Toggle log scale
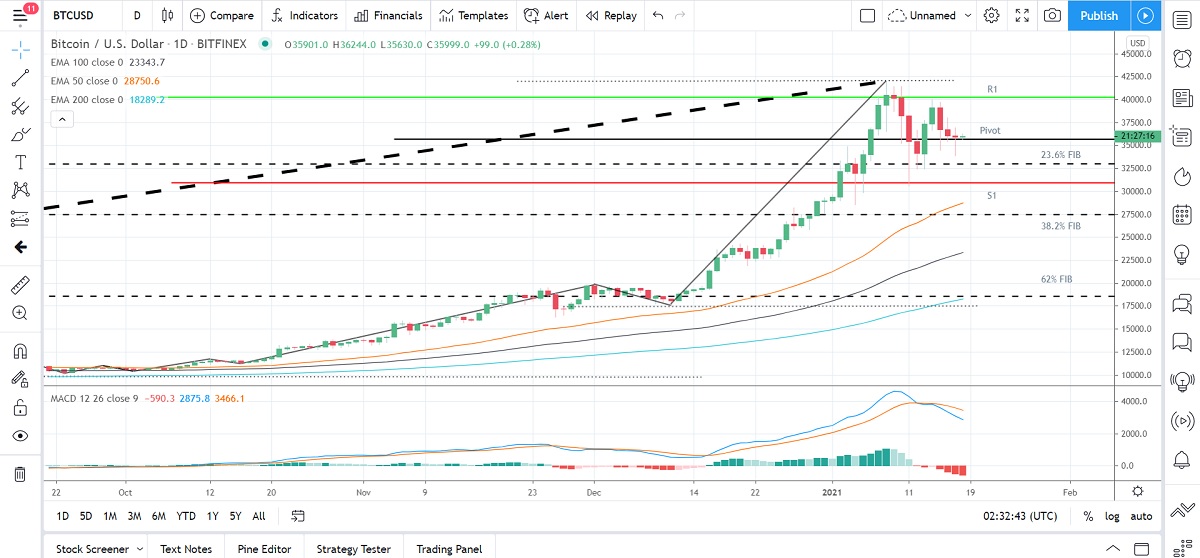Image resolution: width=1200 pixels, height=558 pixels. (1113, 516)
